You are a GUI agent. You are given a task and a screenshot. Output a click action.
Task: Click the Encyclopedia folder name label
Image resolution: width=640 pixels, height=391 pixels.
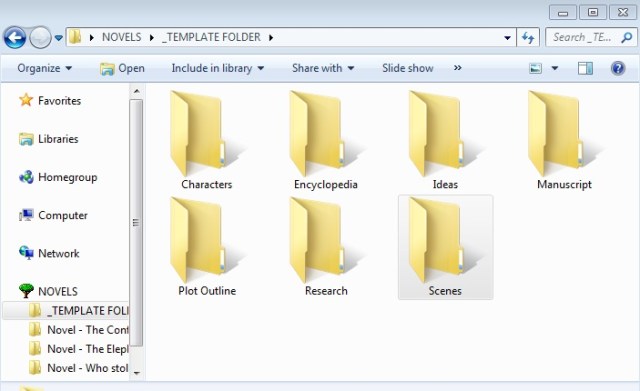click(326, 184)
